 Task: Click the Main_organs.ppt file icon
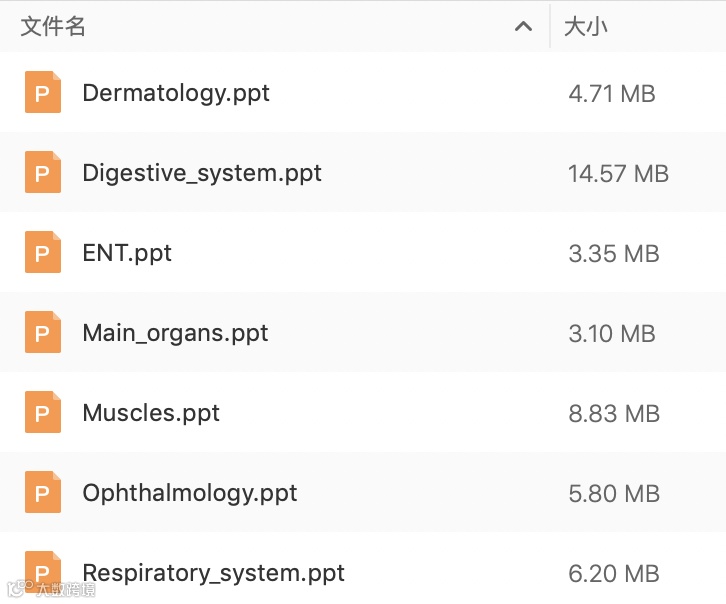pos(42,333)
